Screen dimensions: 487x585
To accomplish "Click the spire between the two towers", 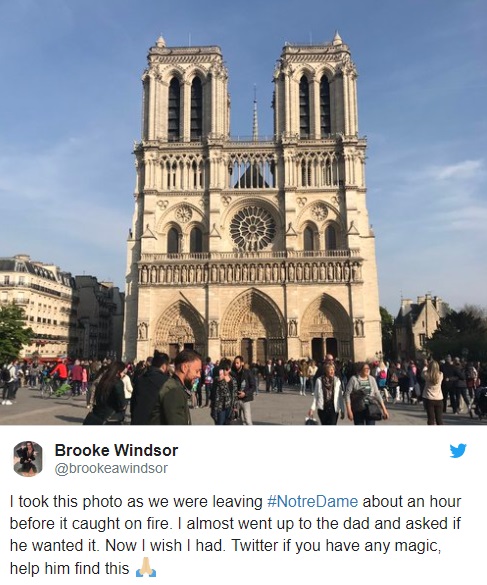I will pos(255,112).
